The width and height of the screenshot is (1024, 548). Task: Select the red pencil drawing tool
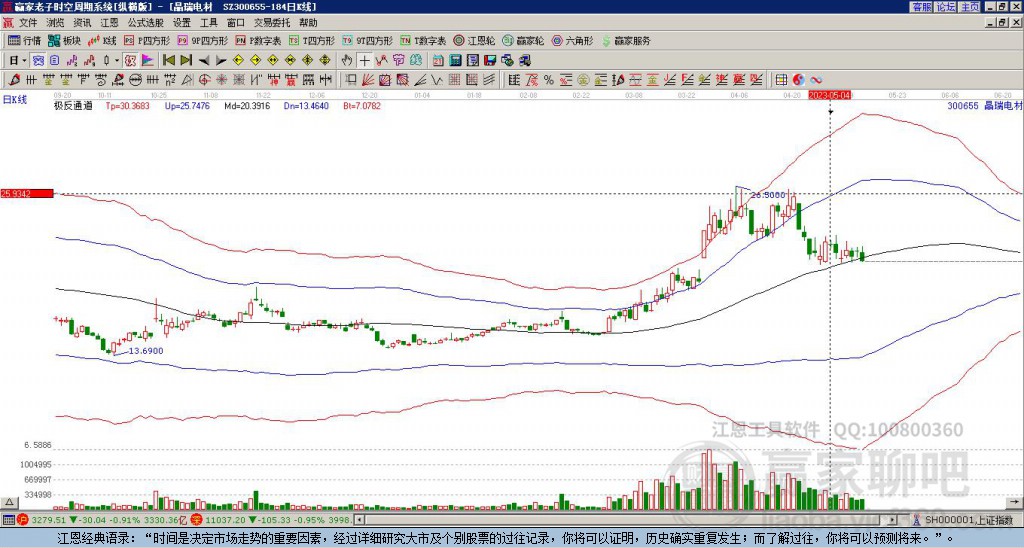pos(14,80)
